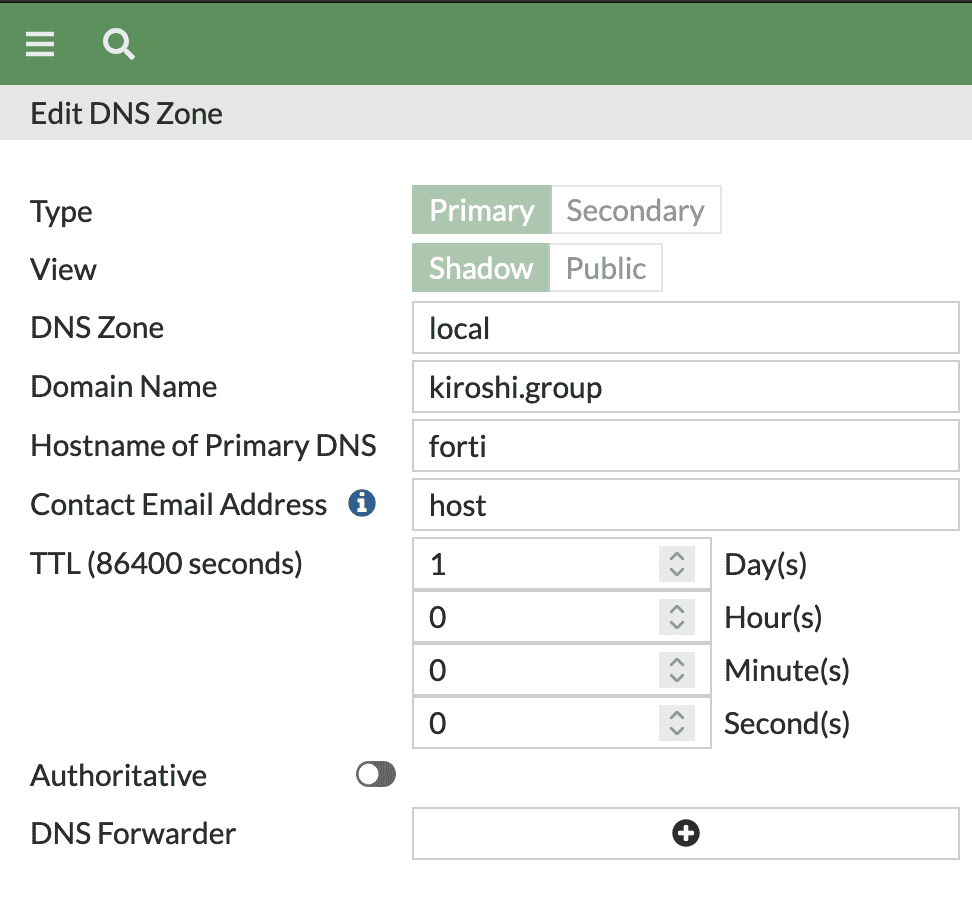Adjust the Second(s) stepper arrows

coord(677,723)
